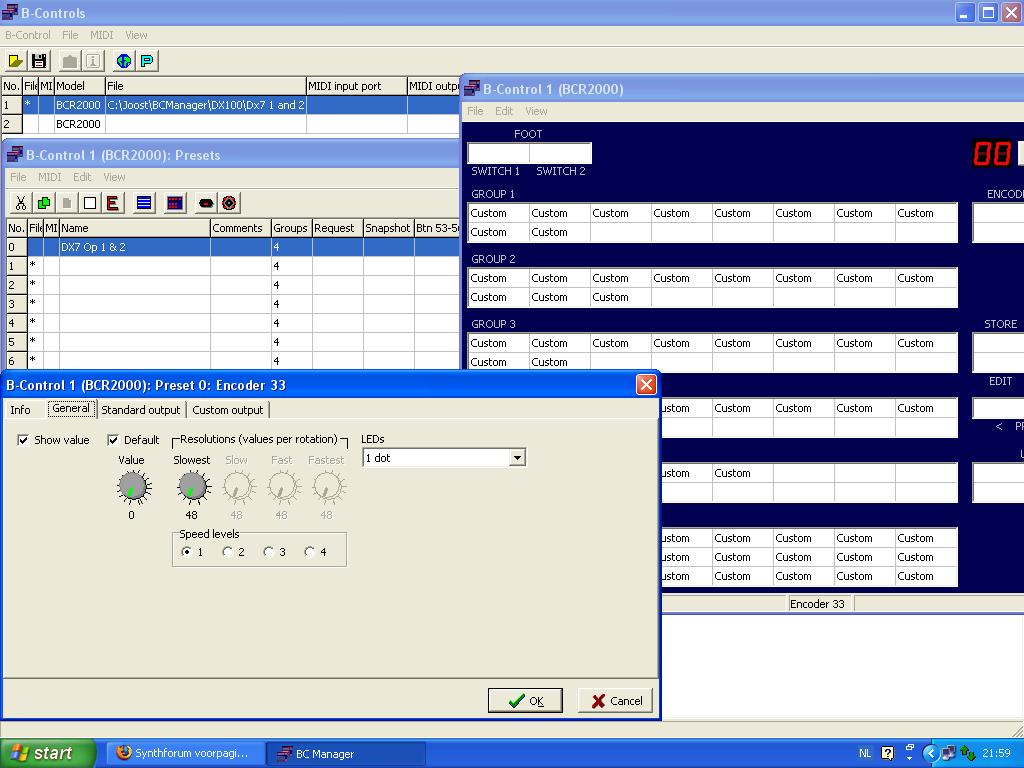Click the tray expand arrow in taskbar
This screenshot has width=1024, height=768.
[930, 753]
